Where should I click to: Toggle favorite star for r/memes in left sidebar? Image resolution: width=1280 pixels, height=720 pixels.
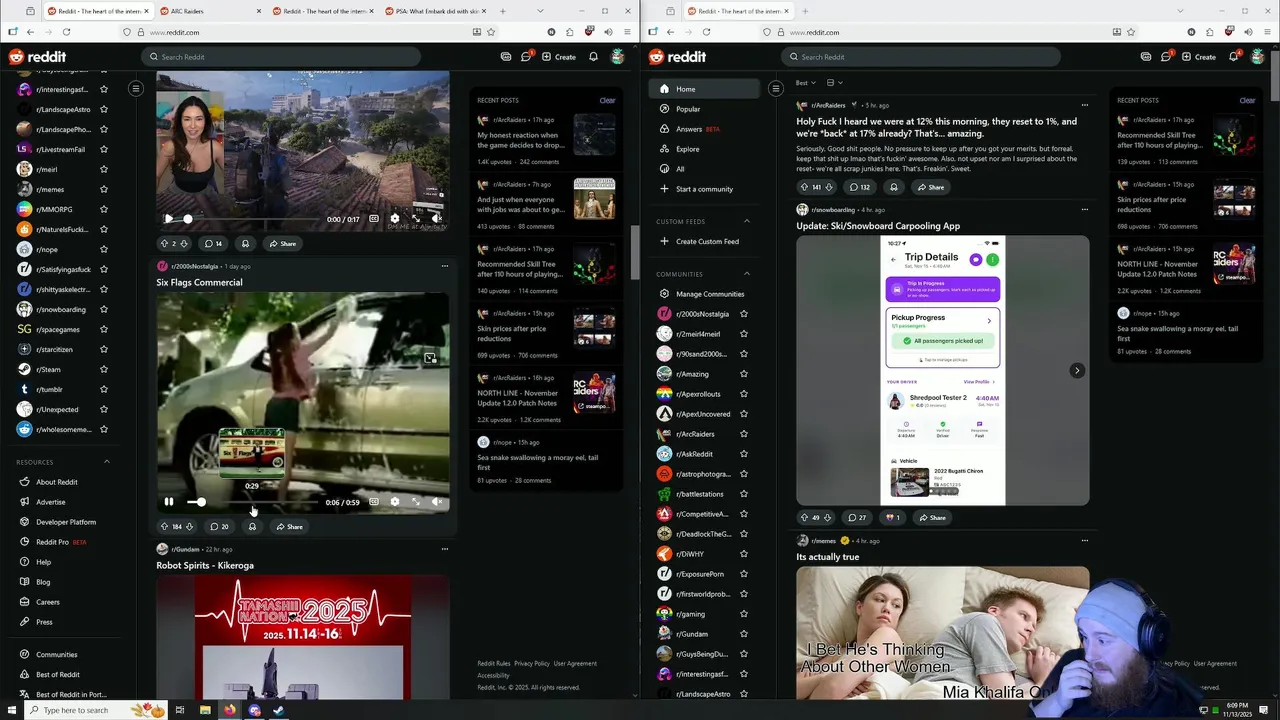point(104,189)
